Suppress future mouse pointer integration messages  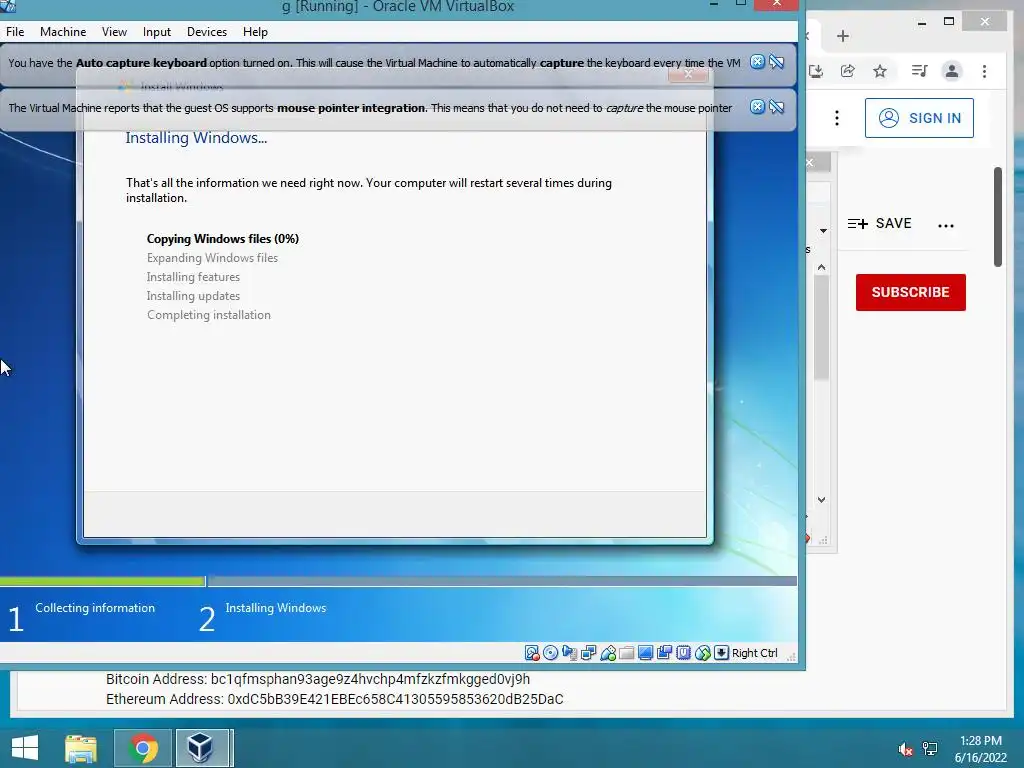coord(776,107)
